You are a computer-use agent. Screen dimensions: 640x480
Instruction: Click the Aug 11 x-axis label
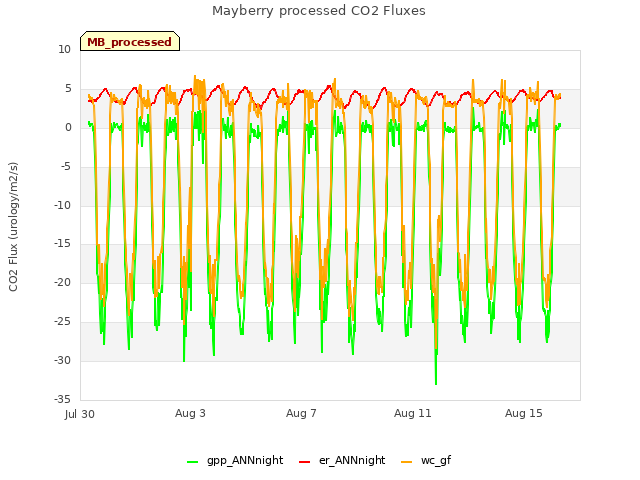click(x=412, y=413)
